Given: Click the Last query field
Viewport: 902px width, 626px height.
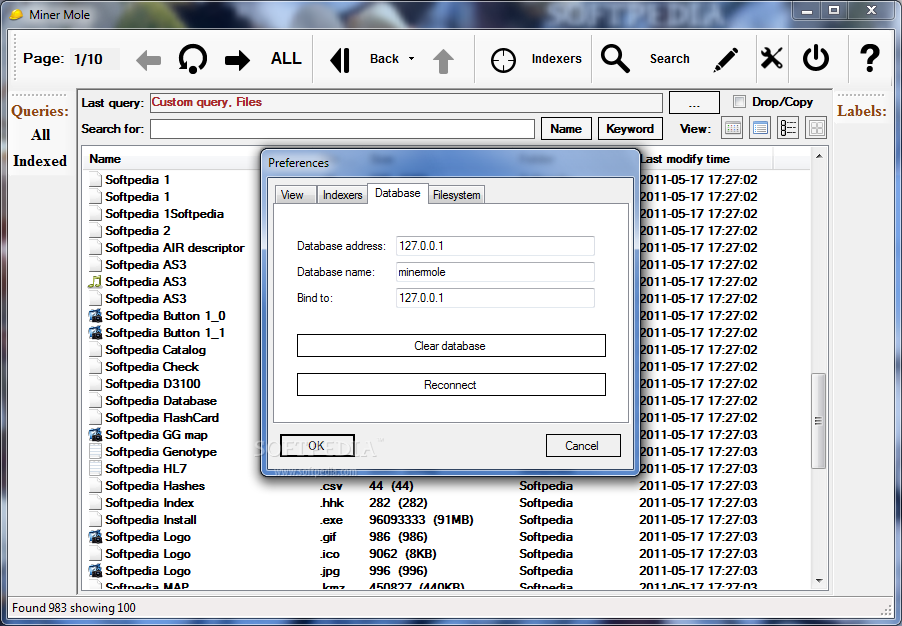Looking at the screenshot, I should click(406, 103).
